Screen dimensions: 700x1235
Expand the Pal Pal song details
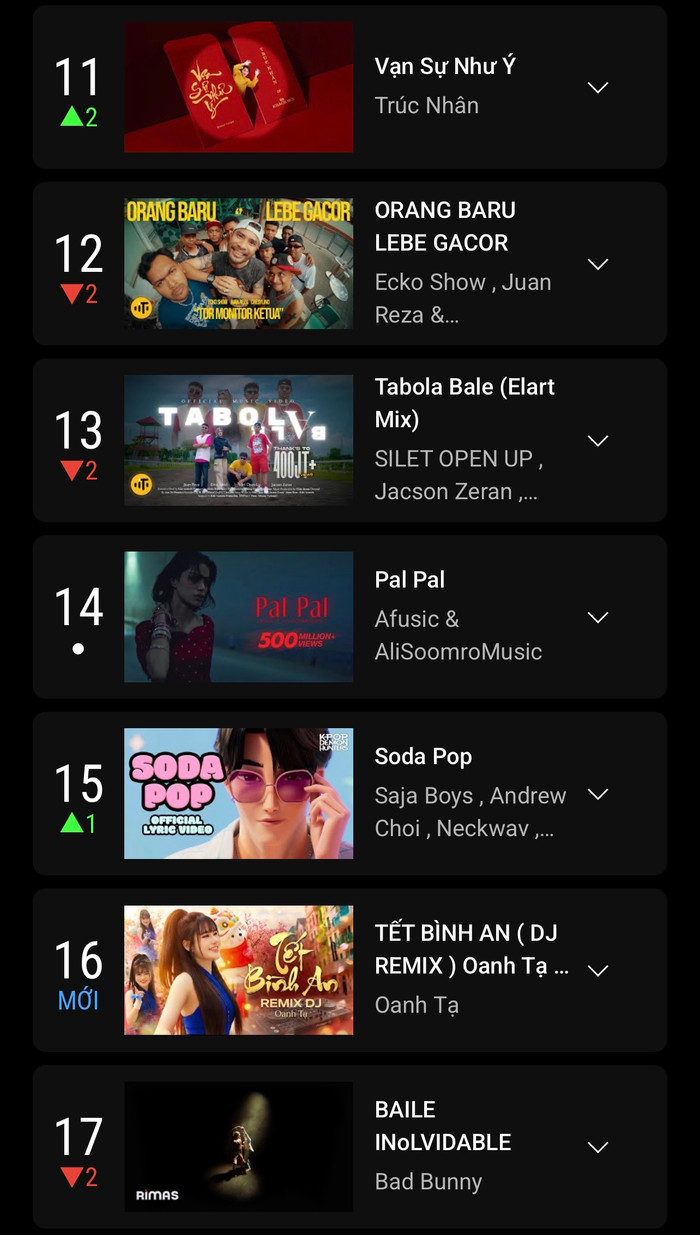pyautogui.click(x=598, y=617)
